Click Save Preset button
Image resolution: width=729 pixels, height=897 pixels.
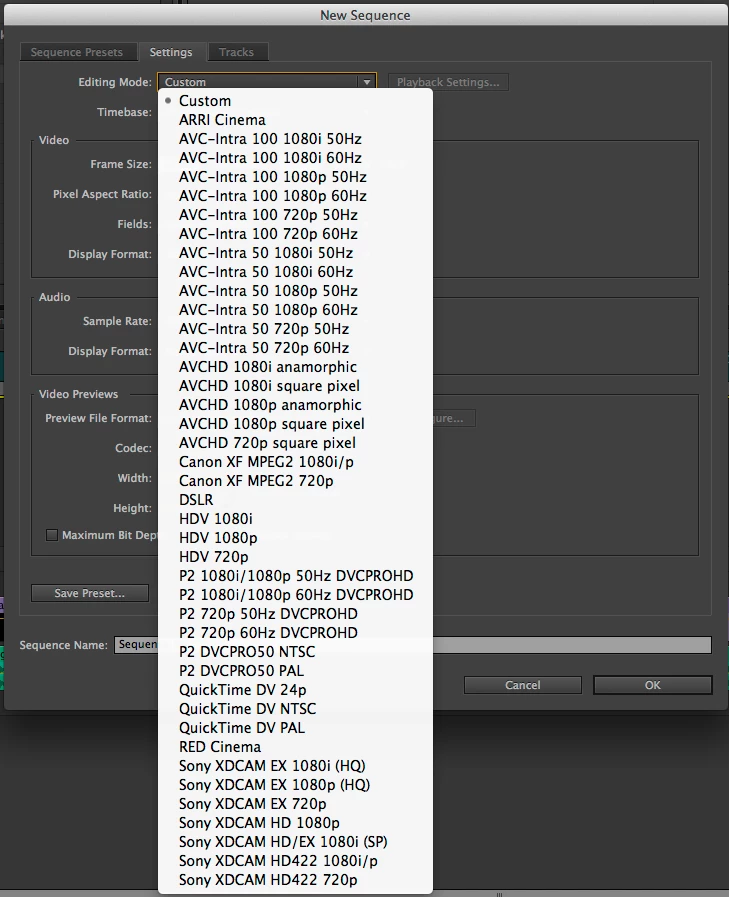pos(90,593)
